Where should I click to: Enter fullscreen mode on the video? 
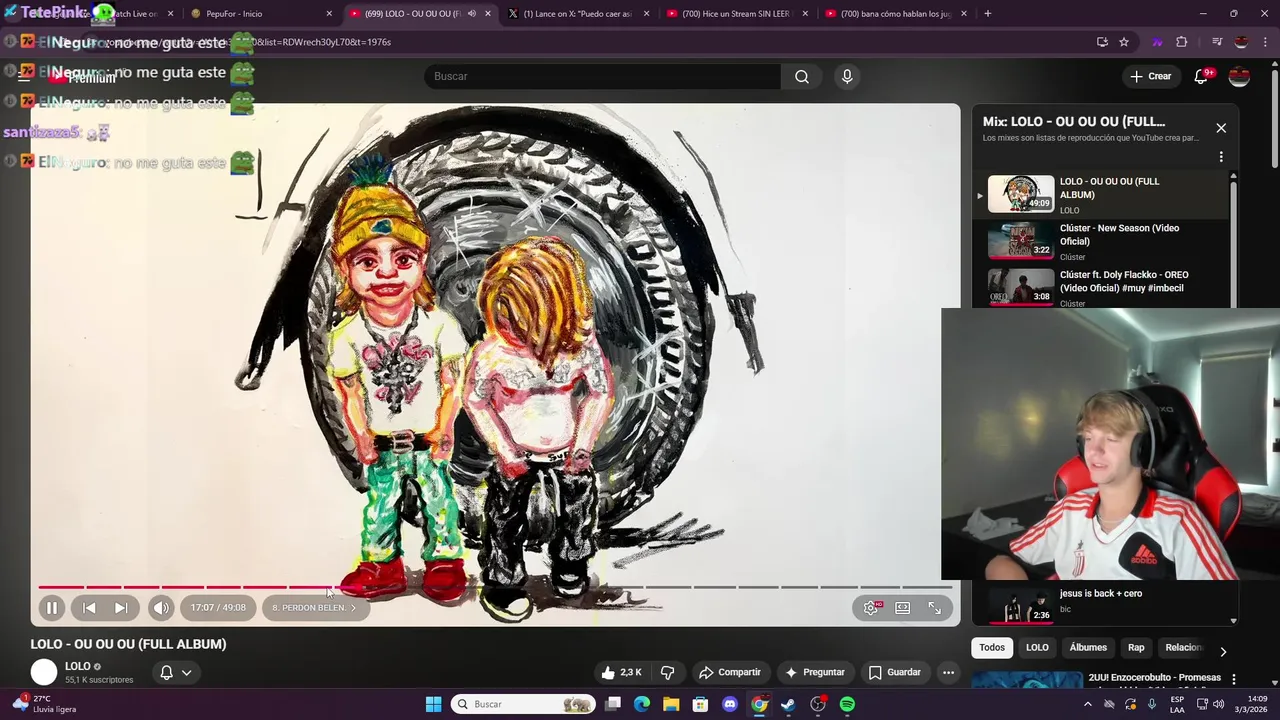pyautogui.click(x=934, y=607)
